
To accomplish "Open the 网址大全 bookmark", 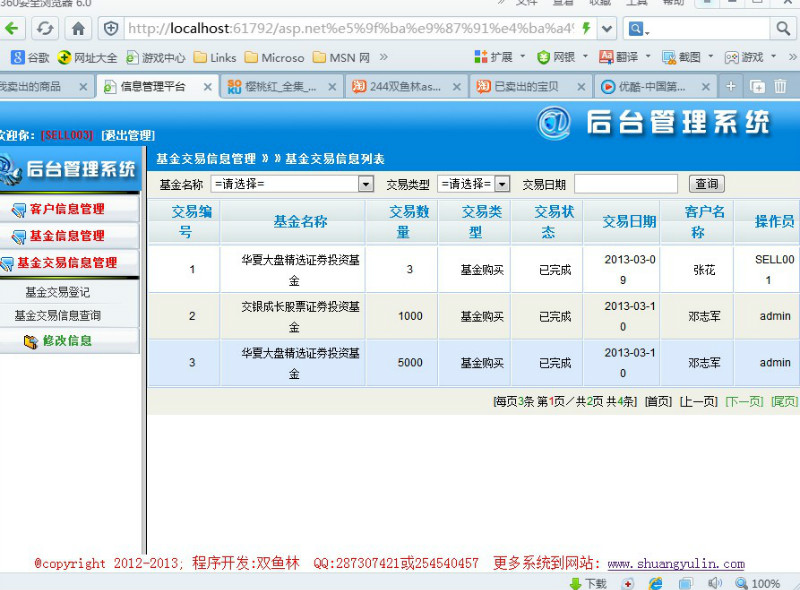I will click(x=87, y=58).
